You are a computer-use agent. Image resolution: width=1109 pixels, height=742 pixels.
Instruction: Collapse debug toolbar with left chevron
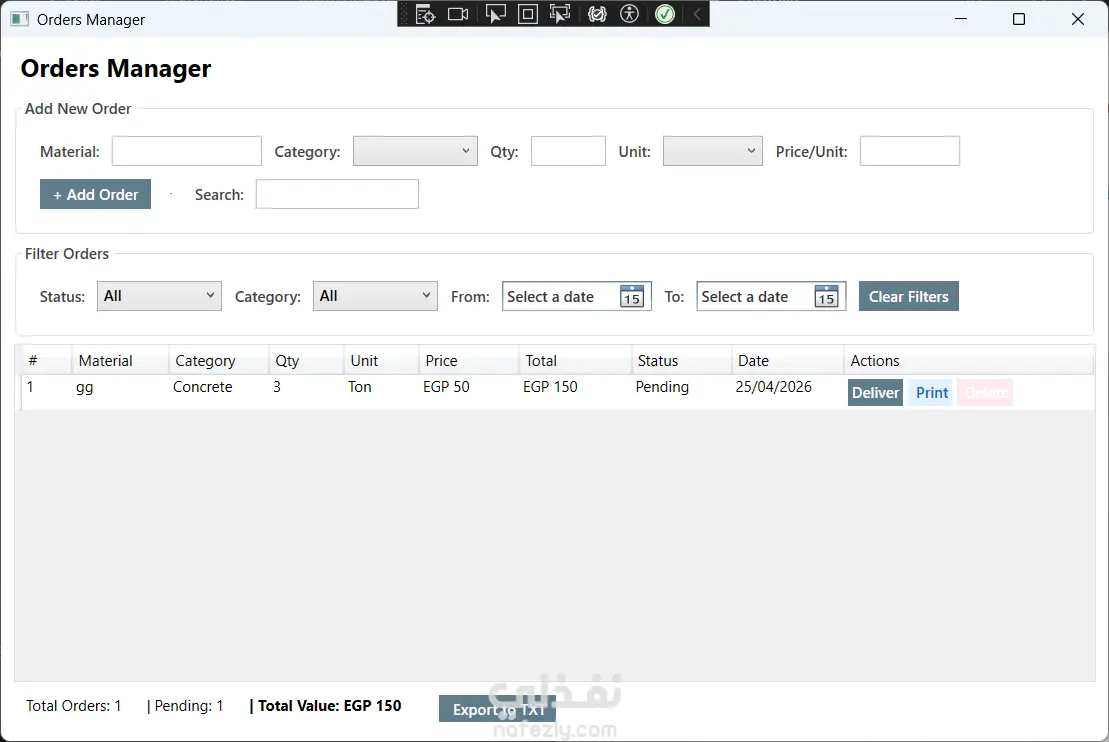pos(697,14)
